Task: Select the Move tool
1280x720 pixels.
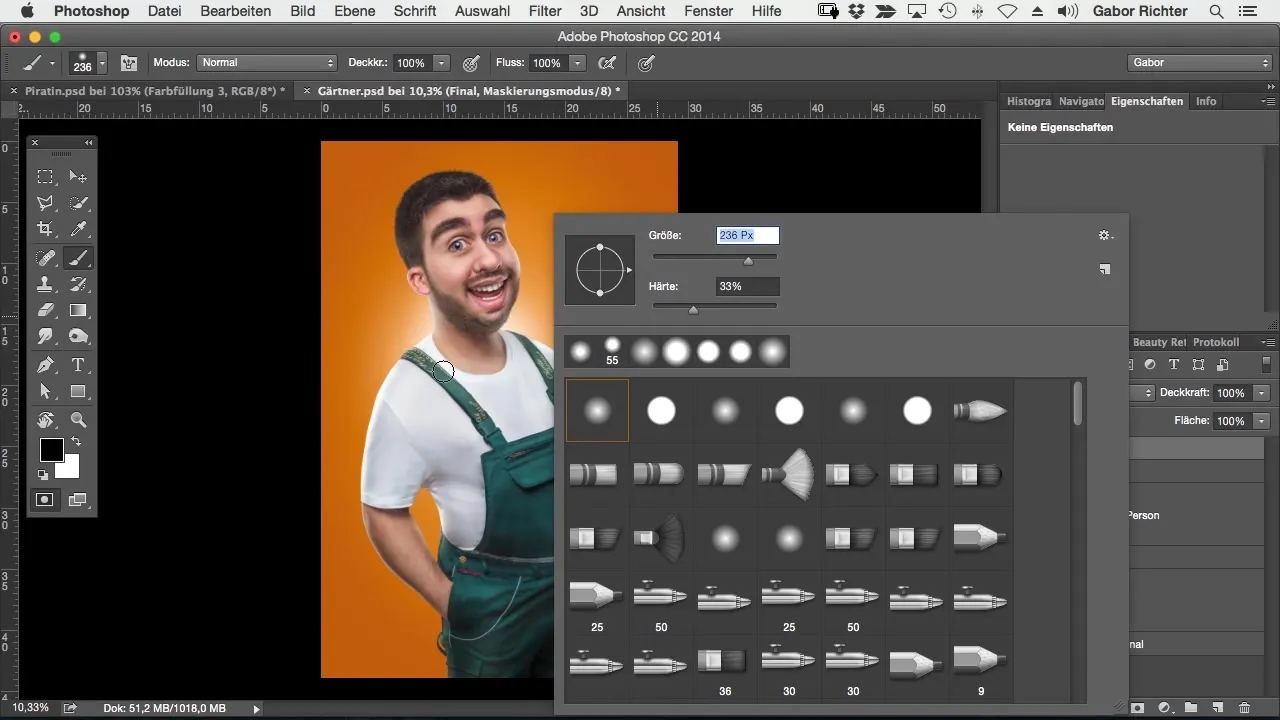Action: point(78,177)
